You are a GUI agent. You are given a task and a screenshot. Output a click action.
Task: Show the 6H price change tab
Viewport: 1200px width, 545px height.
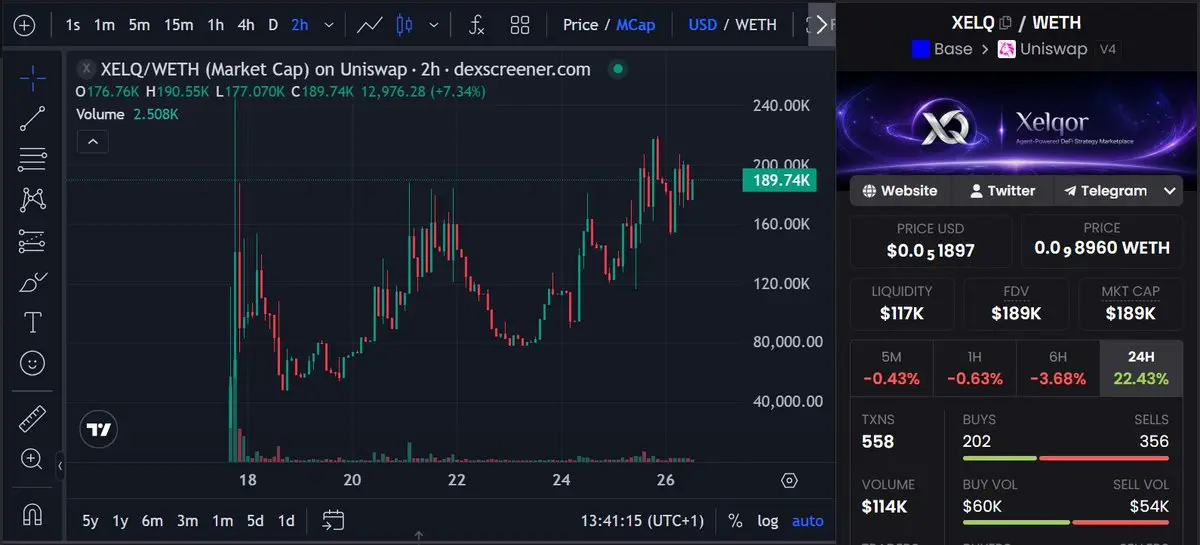click(1057, 368)
